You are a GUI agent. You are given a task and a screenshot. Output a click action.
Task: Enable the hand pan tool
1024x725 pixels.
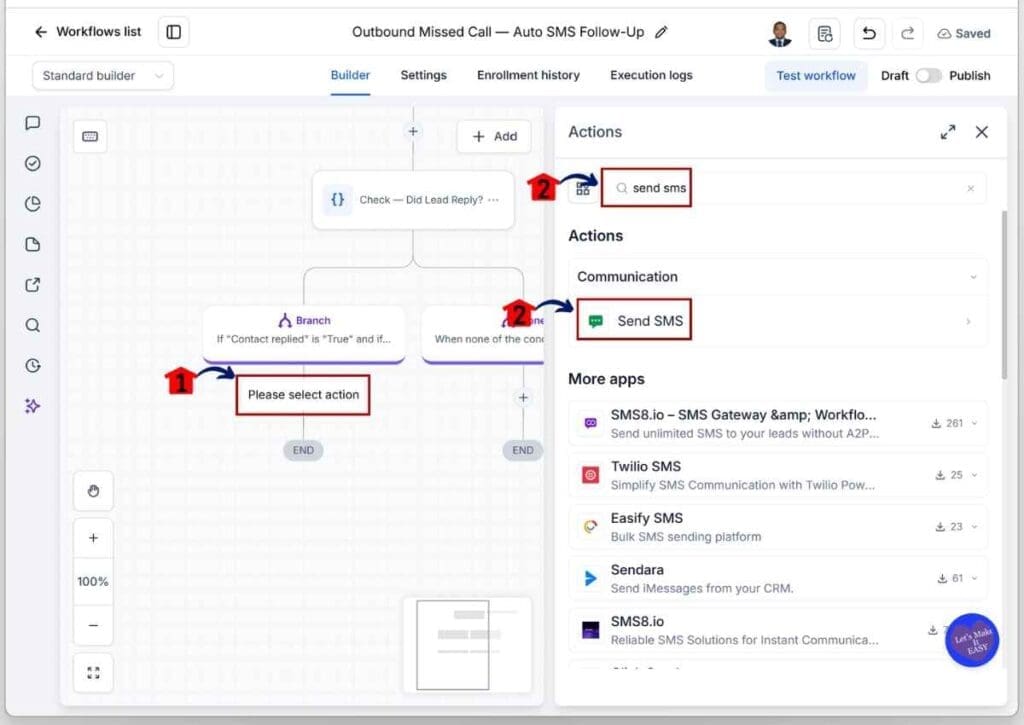click(93, 491)
